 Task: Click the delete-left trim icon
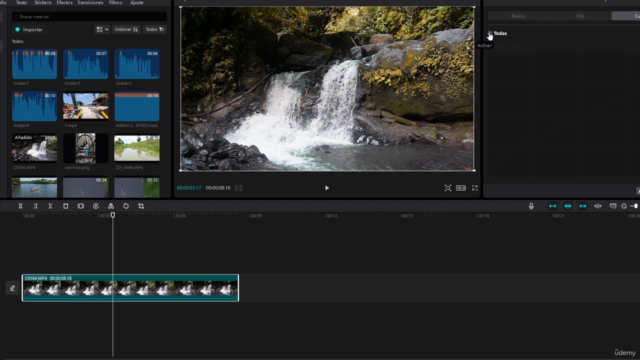(36, 206)
